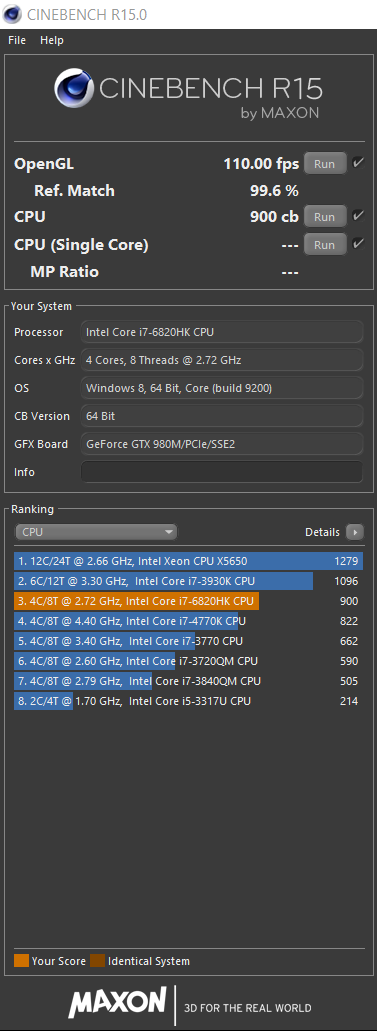Click the GFX Board GeForce GTX 980M field
Image resolution: width=377 pixels, height=1031 pixels.
pos(222,444)
